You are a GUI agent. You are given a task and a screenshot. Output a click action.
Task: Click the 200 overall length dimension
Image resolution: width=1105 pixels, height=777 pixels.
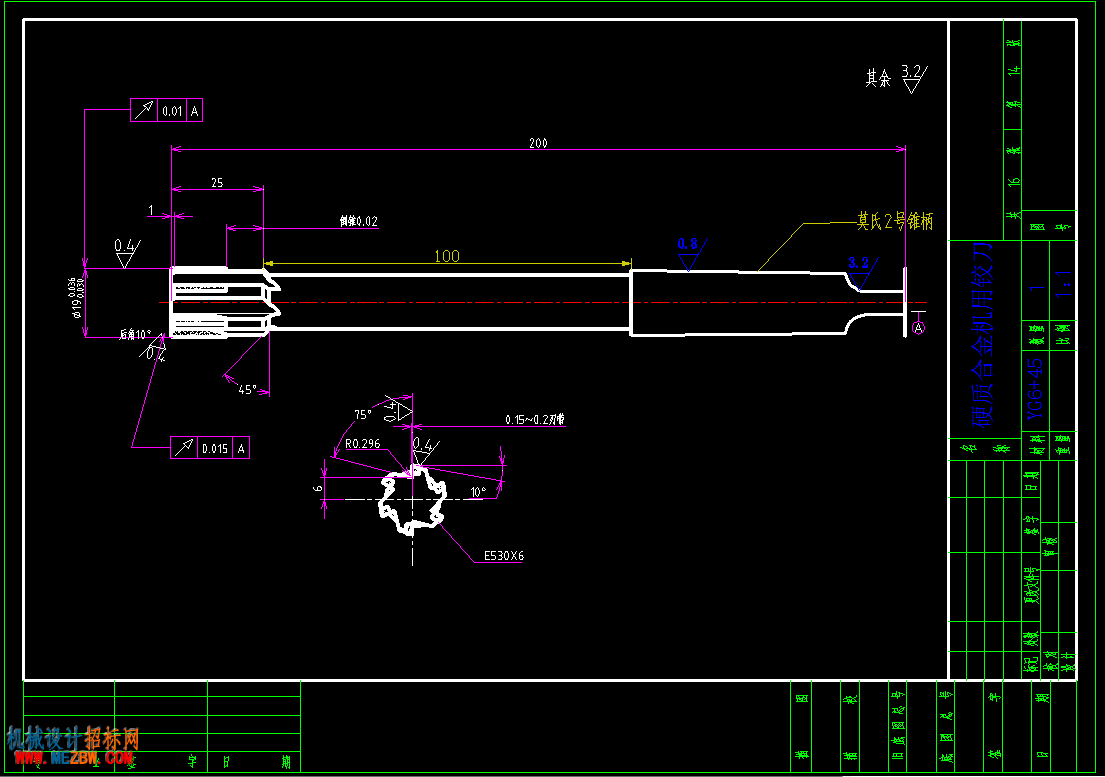pyautogui.click(x=538, y=143)
